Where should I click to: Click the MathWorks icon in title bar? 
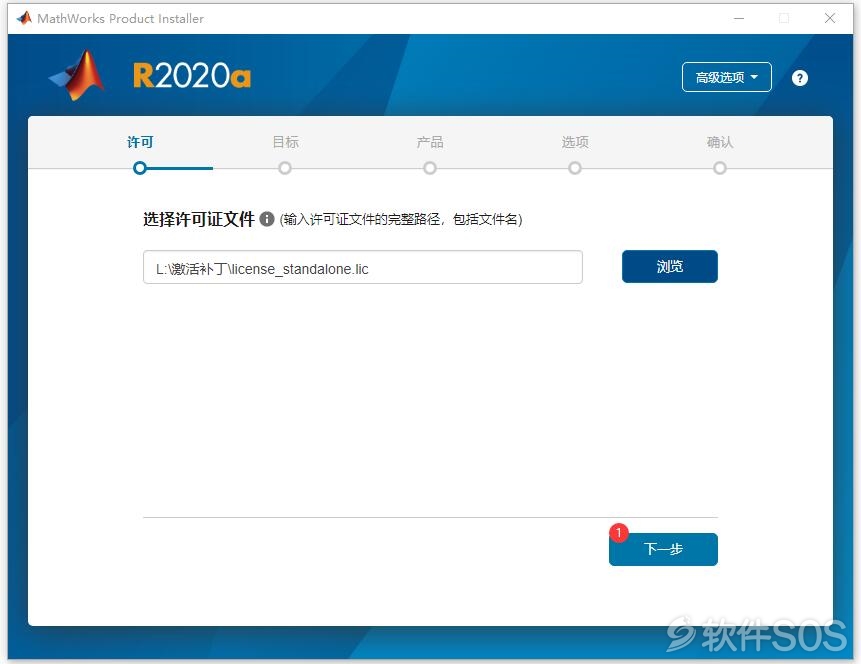[24, 18]
